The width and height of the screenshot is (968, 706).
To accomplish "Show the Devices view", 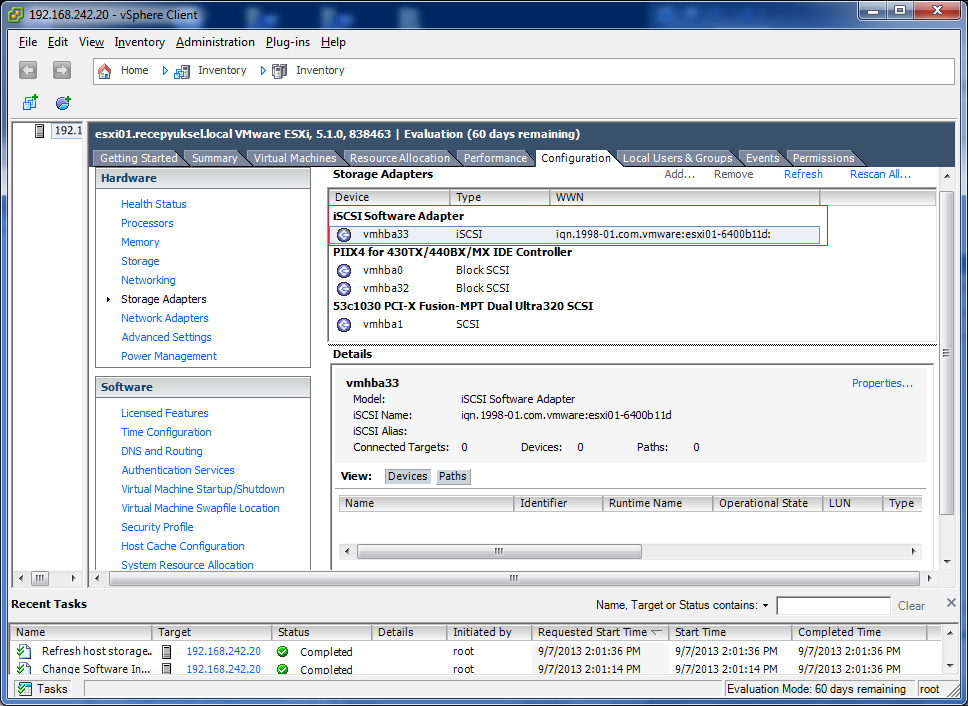I will pos(407,476).
